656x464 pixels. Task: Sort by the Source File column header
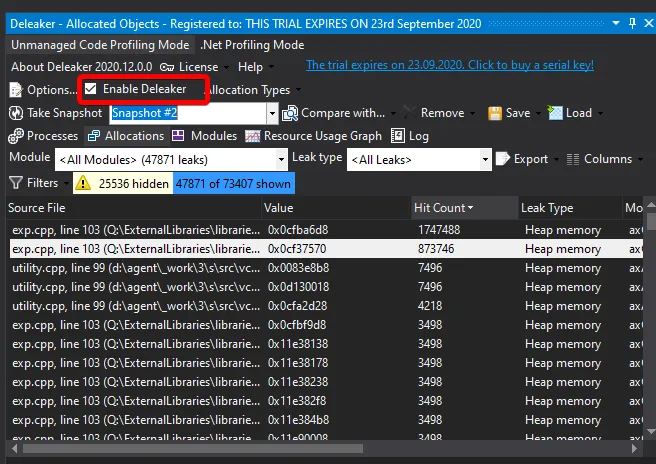pyautogui.click(x=134, y=208)
